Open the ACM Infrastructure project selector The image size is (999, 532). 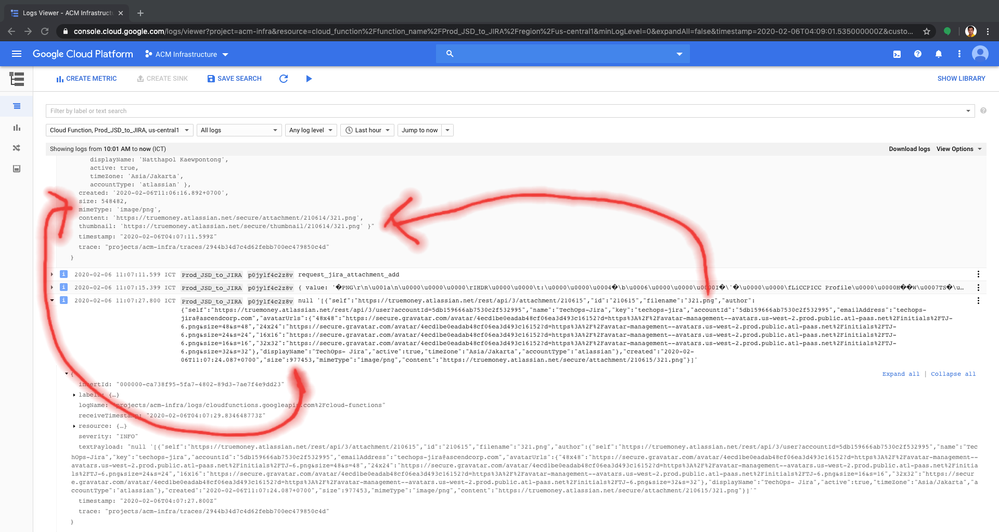[x=187, y=54]
